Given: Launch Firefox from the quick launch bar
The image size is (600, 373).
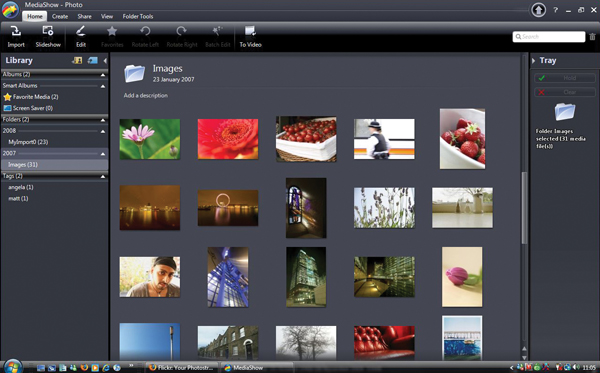Looking at the screenshot, I should pos(84,368).
